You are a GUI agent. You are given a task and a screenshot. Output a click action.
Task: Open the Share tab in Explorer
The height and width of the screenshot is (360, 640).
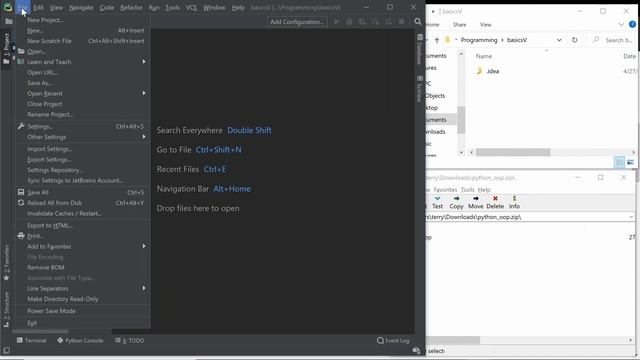coord(459,24)
